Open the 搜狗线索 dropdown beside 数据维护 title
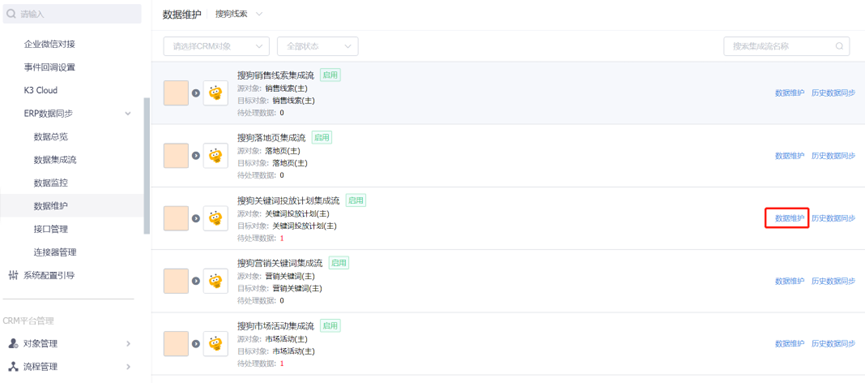Viewport: 865px width, 383px height. click(239, 14)
